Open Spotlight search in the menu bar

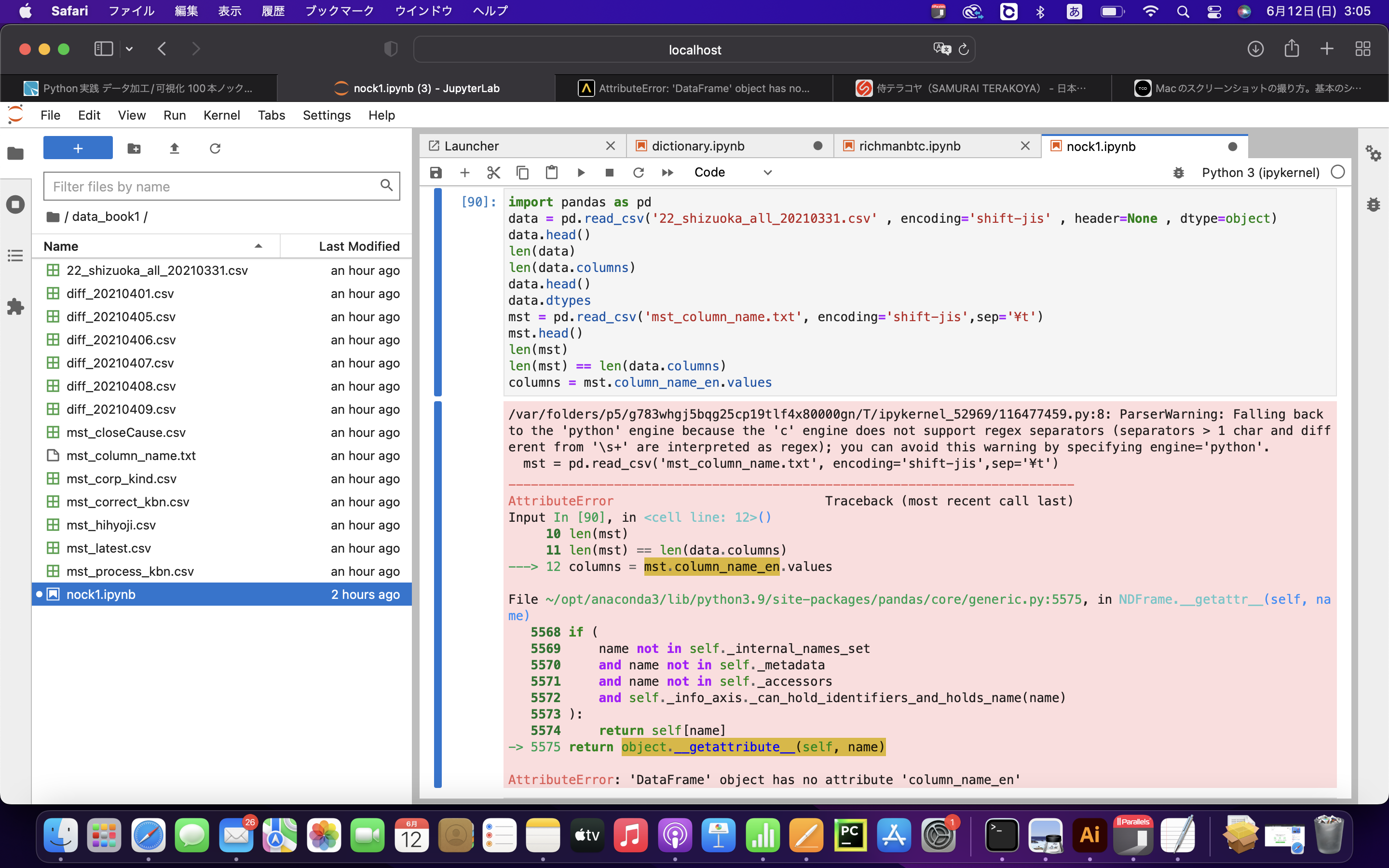coord(1183,11)
